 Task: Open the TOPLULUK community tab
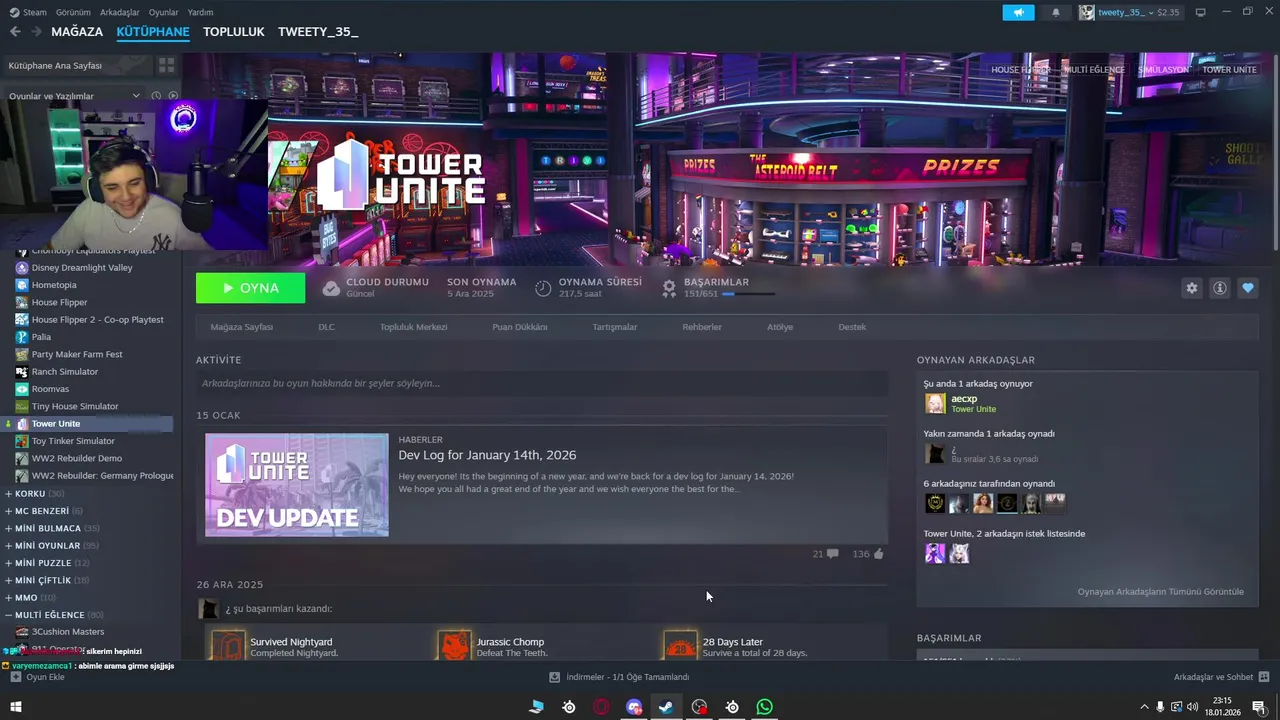click(x=234, y=31)
